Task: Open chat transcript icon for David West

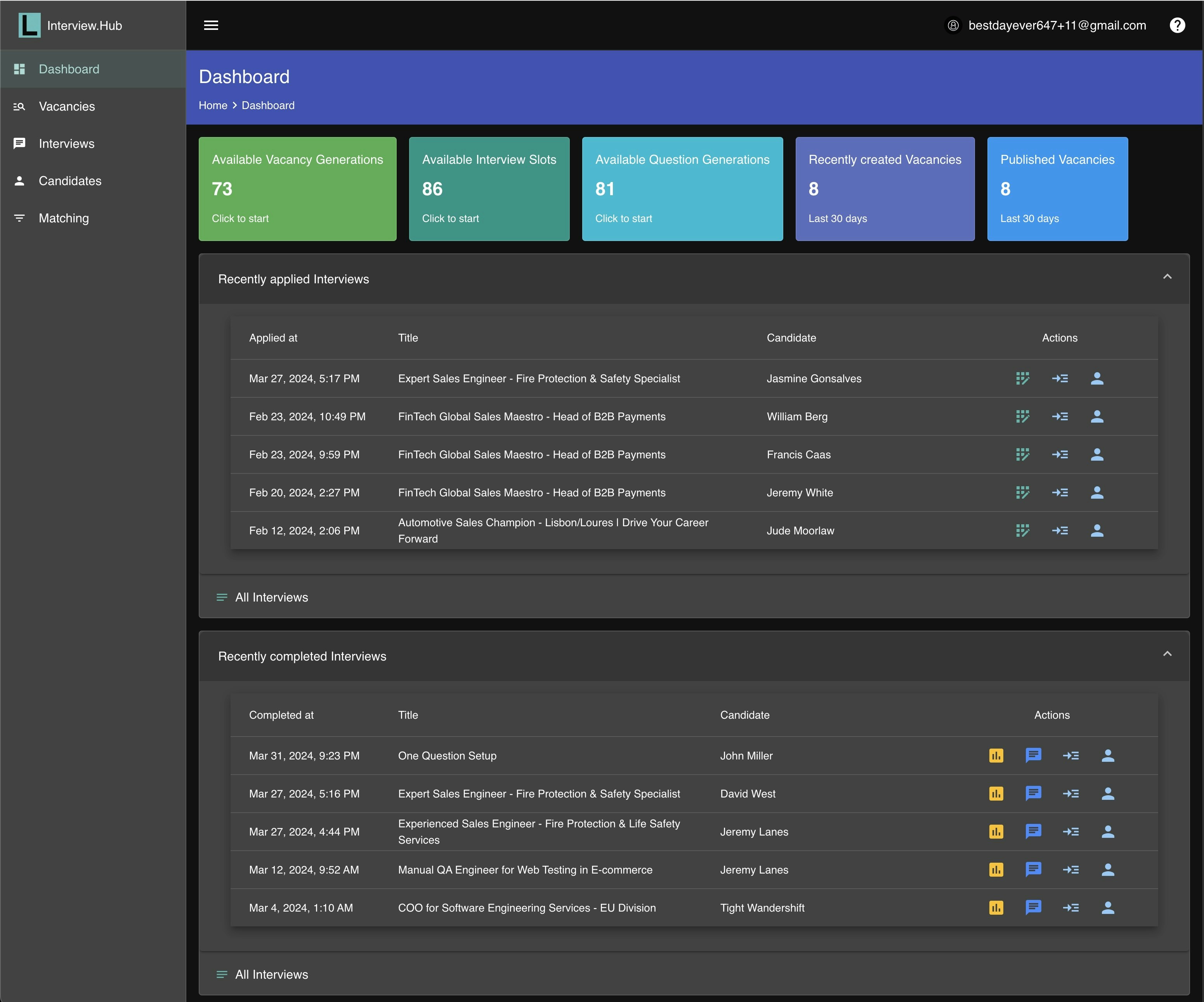Action: click(1033, 793)
